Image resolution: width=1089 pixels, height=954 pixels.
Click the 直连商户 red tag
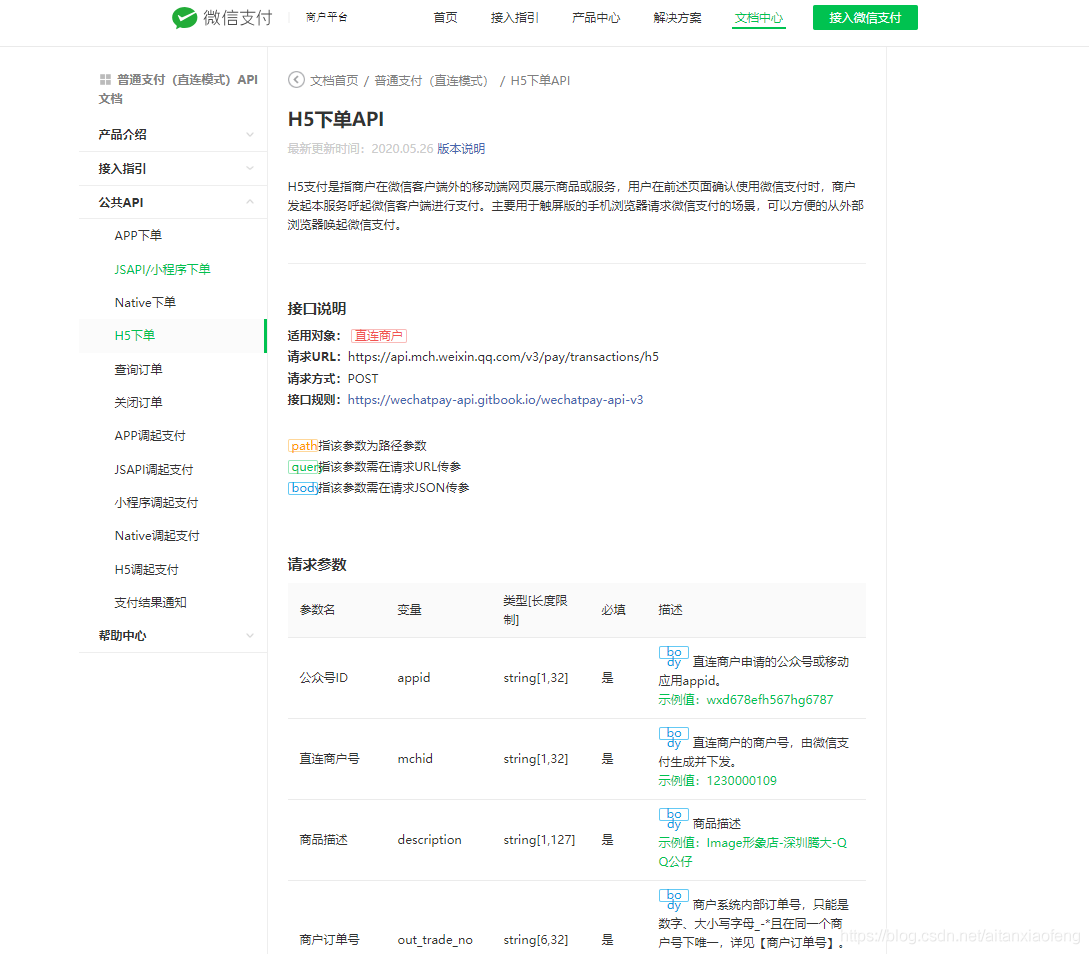click(x=379, y=335)
